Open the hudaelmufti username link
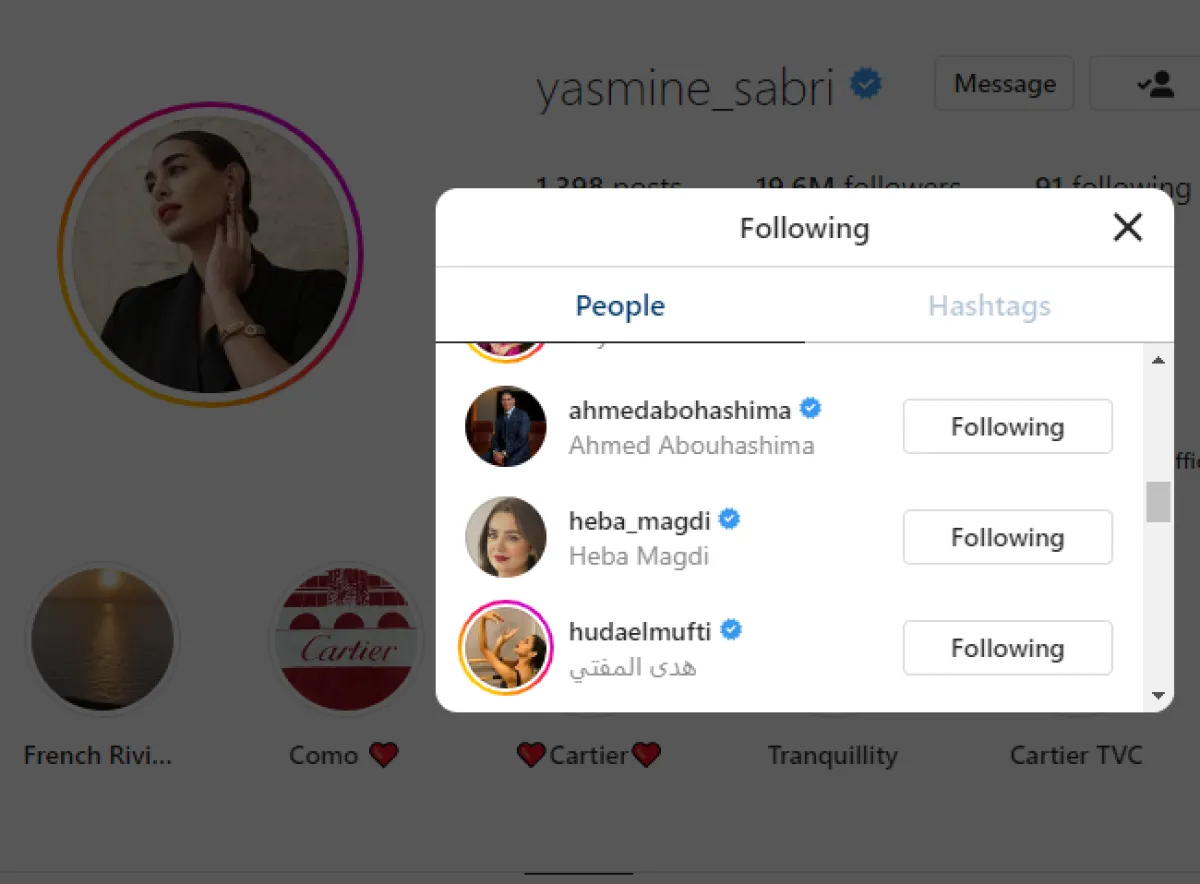 click(x=640, y=632)
